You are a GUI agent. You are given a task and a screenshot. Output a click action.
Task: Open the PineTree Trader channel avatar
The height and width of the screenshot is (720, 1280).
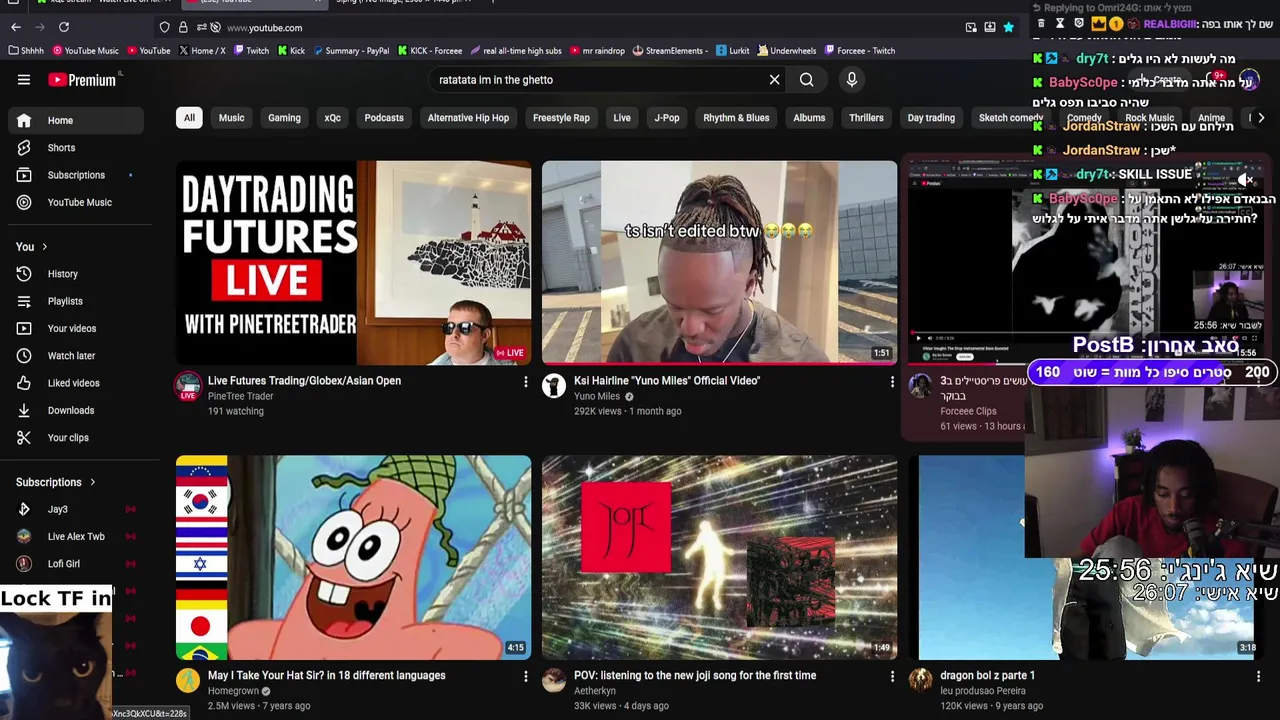tap(188, 386)
